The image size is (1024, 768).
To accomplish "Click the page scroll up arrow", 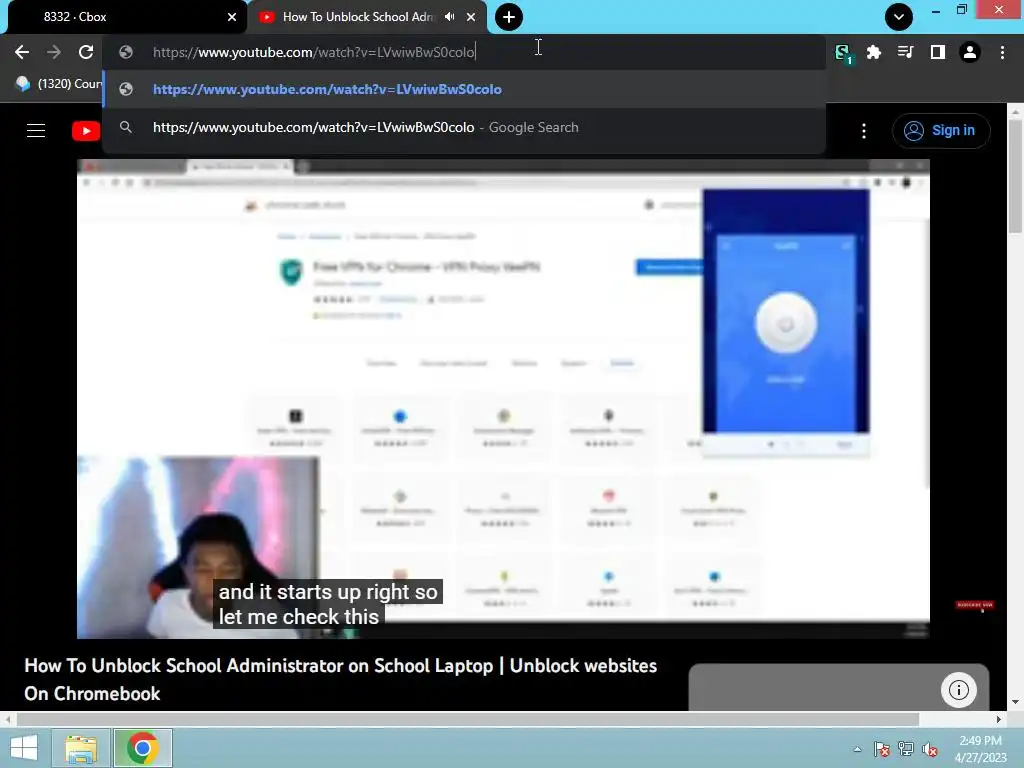I will 1015,112.
